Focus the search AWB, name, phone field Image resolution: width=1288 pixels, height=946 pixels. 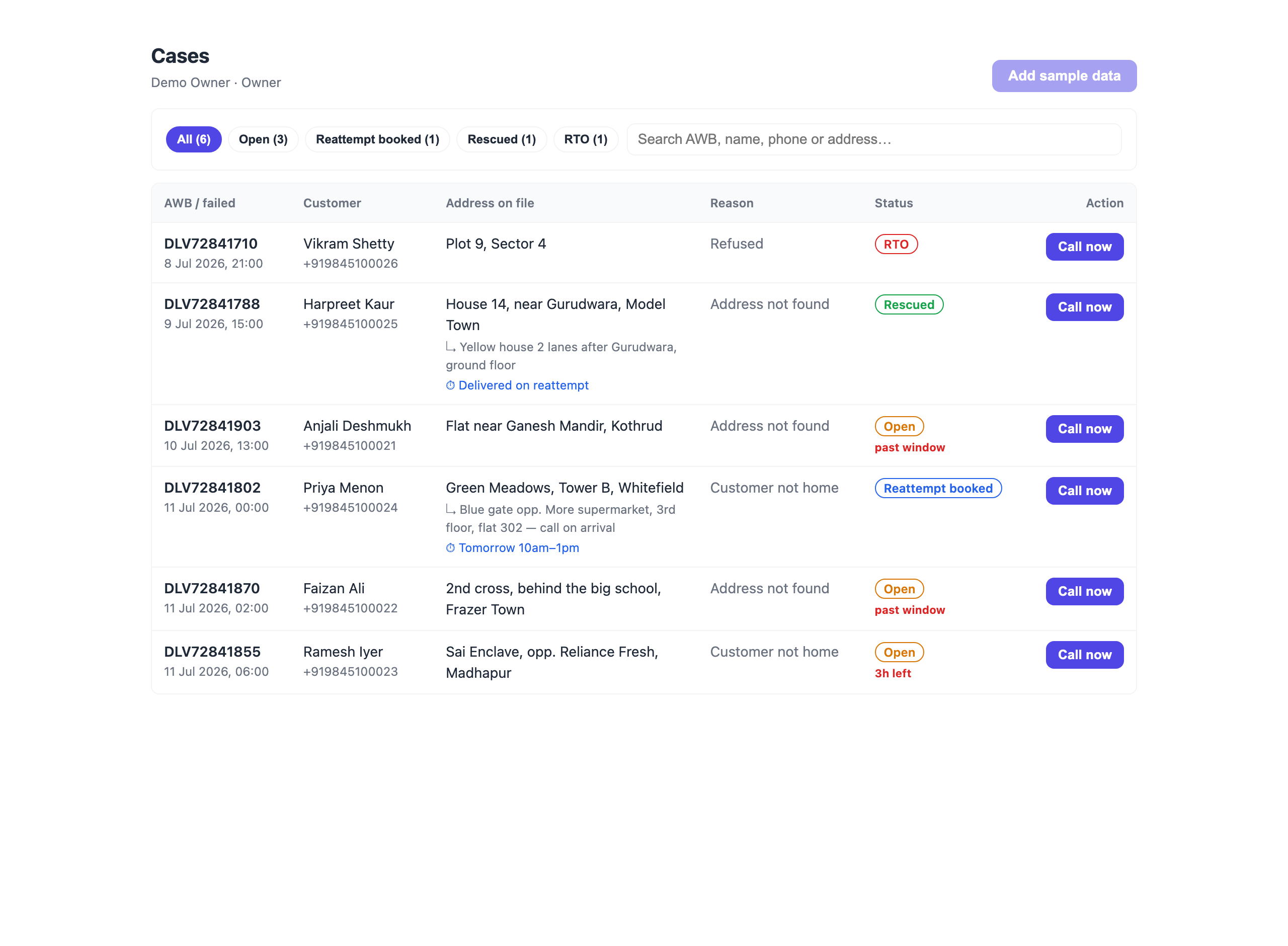coord(874,139)
